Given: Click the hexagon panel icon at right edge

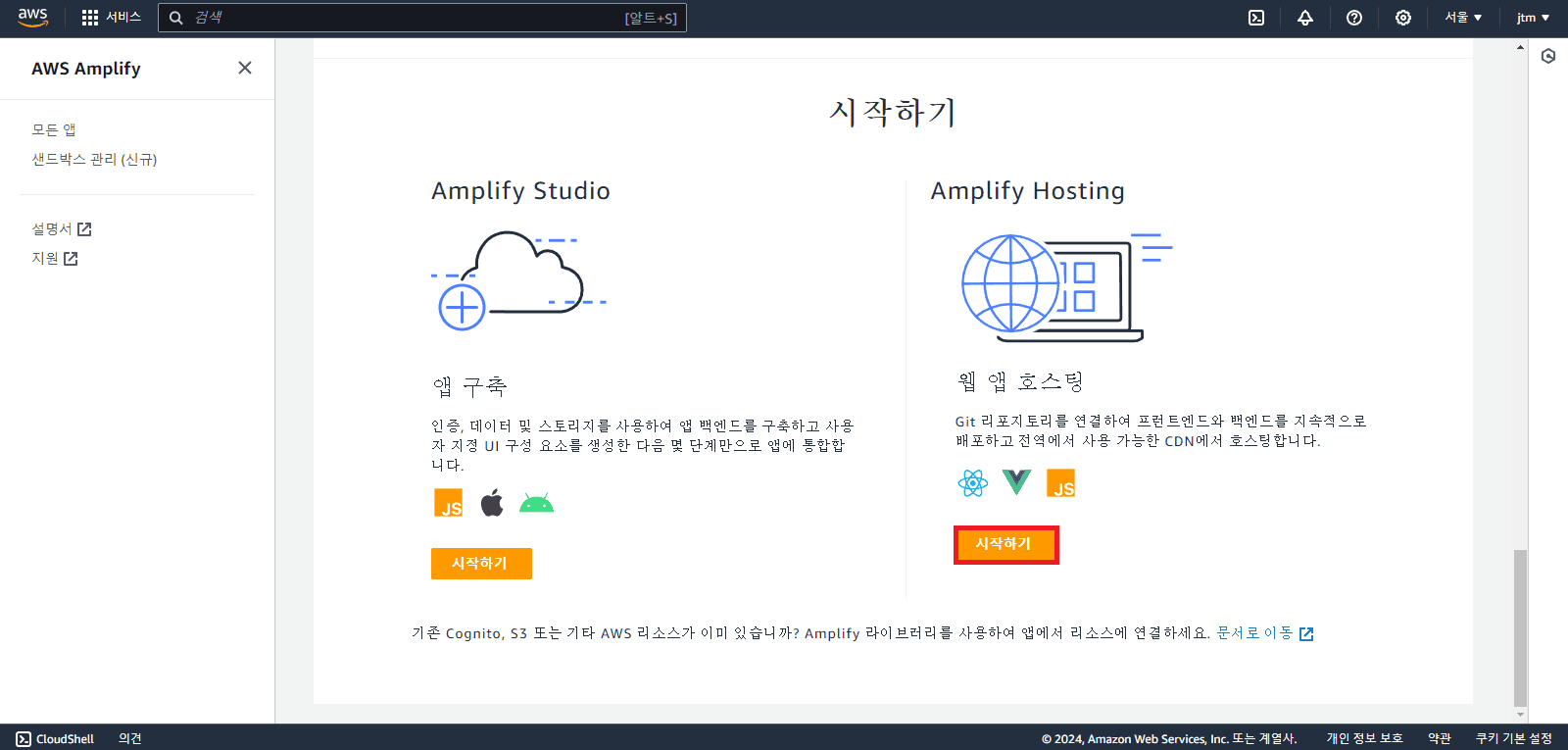Looking at the screenshot, I should click(1548, 56).
